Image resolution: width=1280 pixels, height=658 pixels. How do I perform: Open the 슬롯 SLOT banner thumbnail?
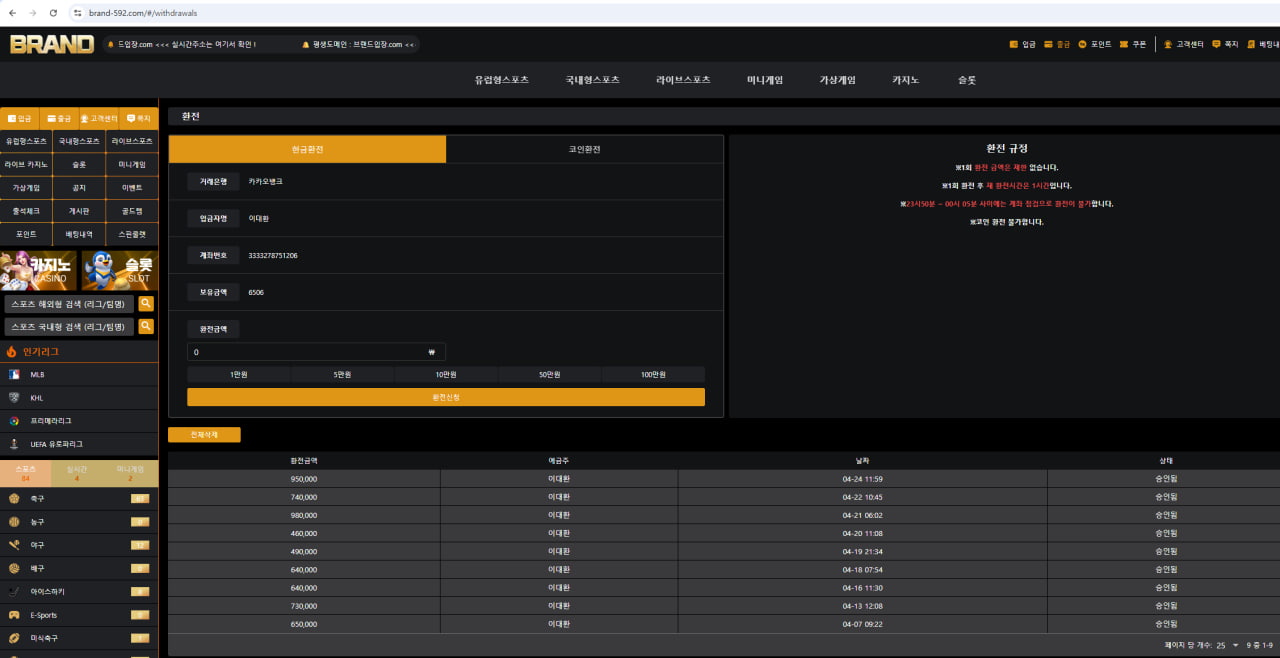(x=119, y=271)
